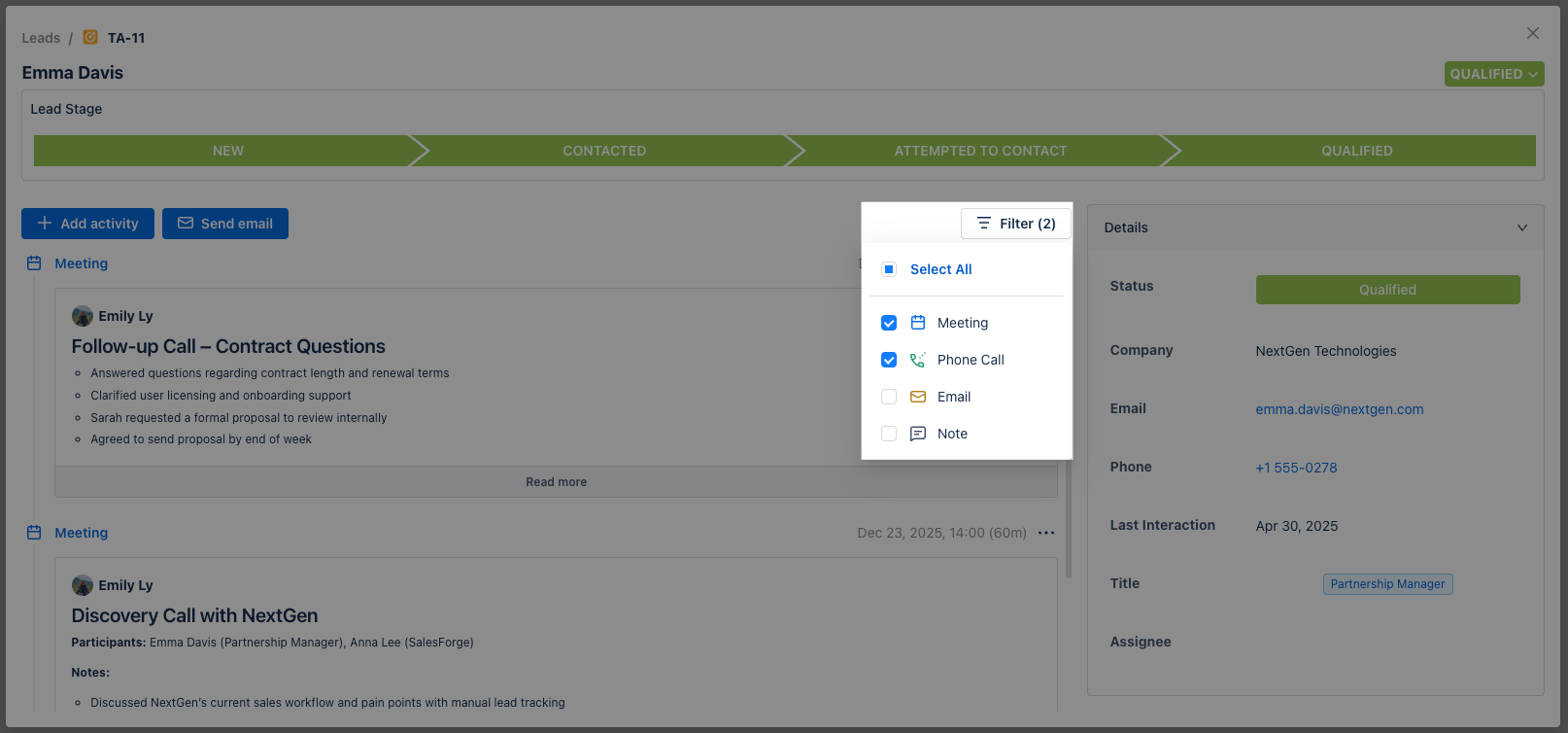1568x733 pixels.
Task: Click the phone icon beside Phone Call option
Action: (917, 360)
